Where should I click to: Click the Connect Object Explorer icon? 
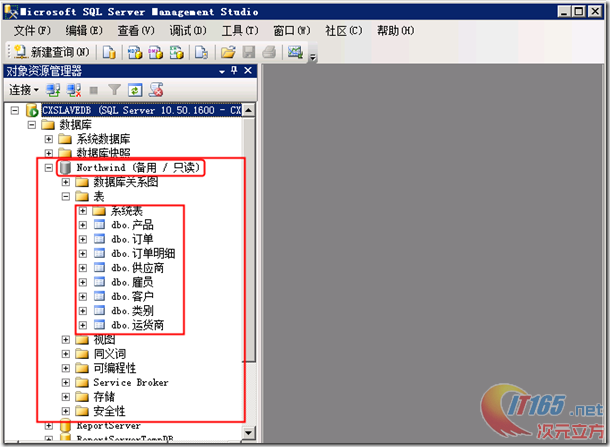tap(53, 90)
